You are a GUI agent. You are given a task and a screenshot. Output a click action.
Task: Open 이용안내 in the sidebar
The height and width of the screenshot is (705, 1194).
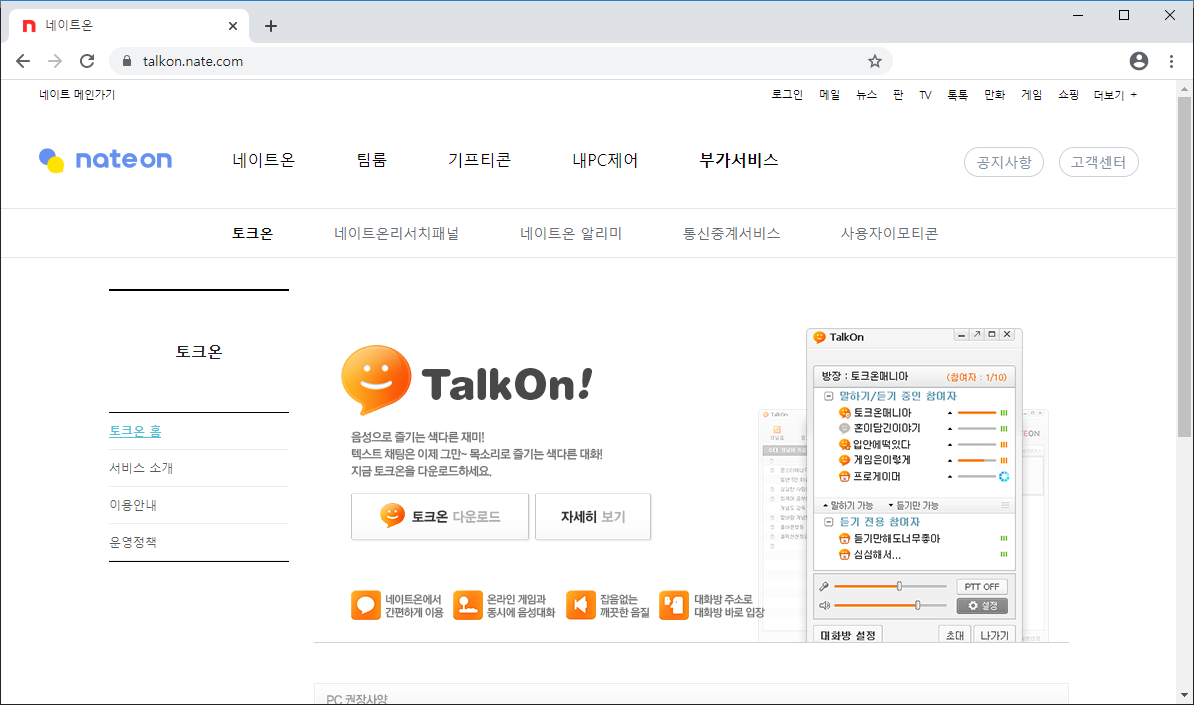pyautogui.click(x=132, y=505)
